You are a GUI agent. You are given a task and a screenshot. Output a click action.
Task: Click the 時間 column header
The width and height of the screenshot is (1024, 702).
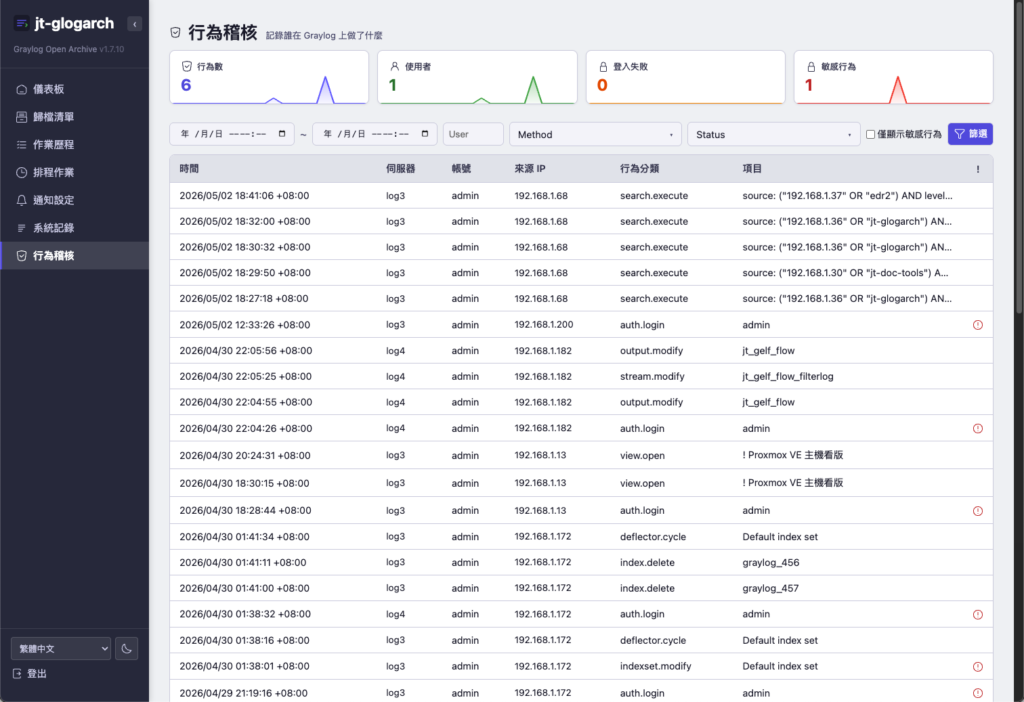point(189,168)
